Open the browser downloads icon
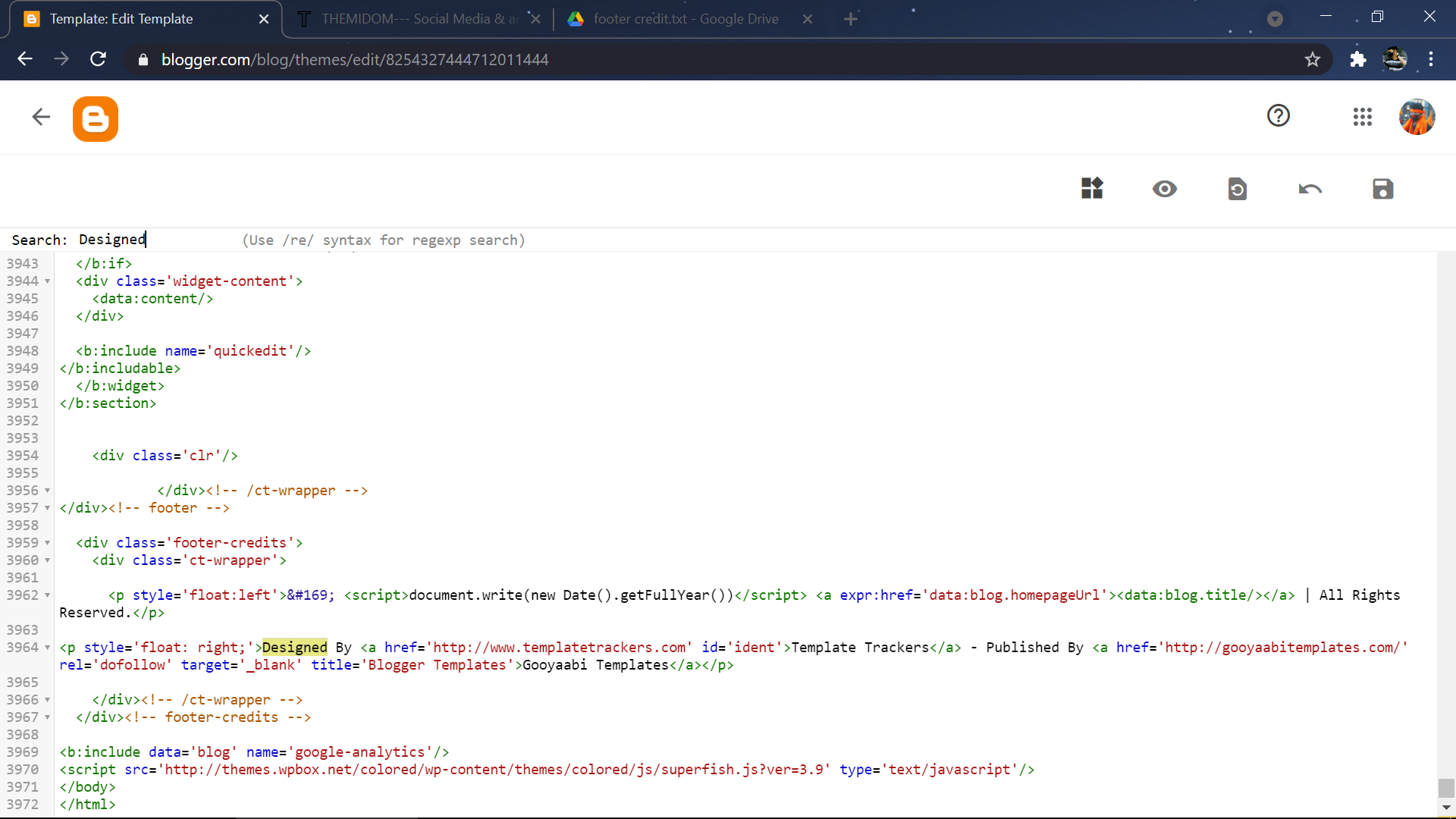Screen dimensions: 1456x819 coord(1275,19)
